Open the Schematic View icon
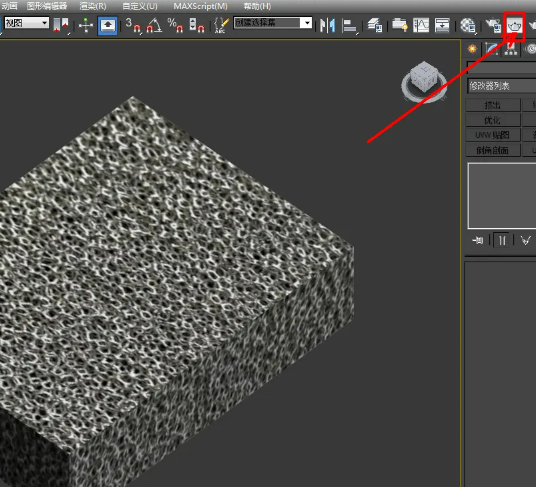The image size is (536, 487). tap(442, 25)
